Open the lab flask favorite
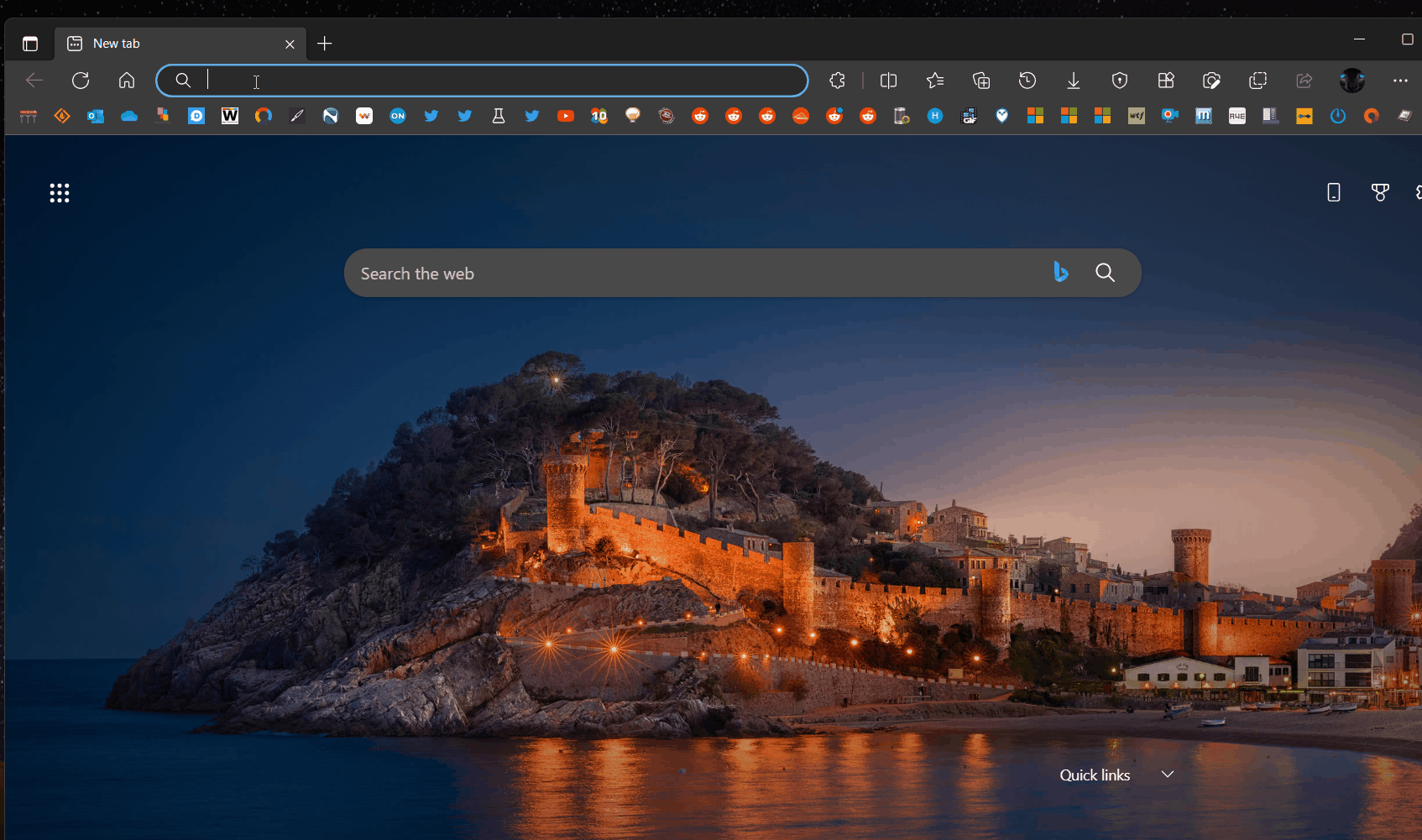The height and width of the screenshot is (840, 1422). pos(499,116)
